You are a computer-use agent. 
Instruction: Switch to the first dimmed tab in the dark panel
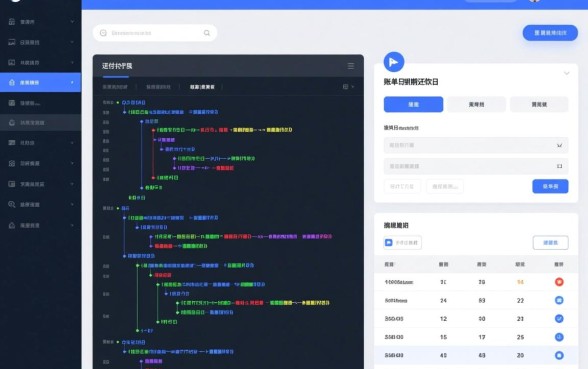click(115, 87)
